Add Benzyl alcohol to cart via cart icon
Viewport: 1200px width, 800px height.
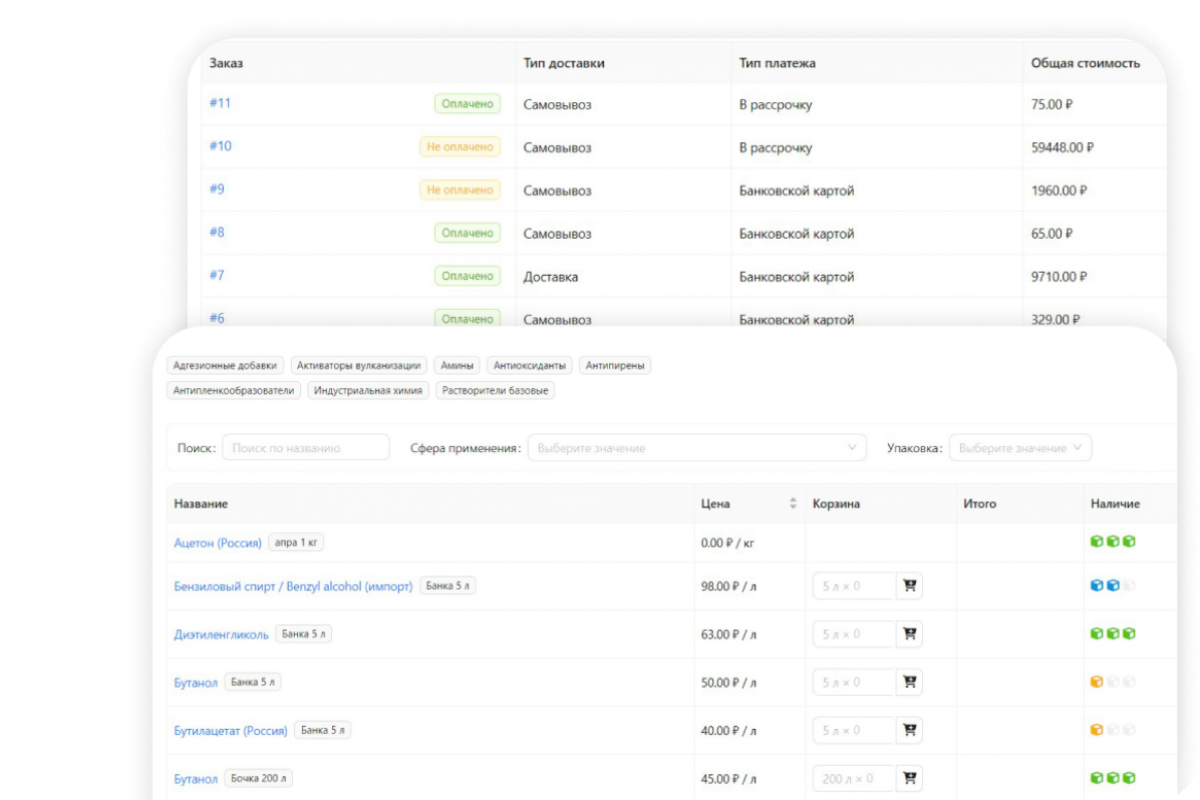[x=909, y=586]
